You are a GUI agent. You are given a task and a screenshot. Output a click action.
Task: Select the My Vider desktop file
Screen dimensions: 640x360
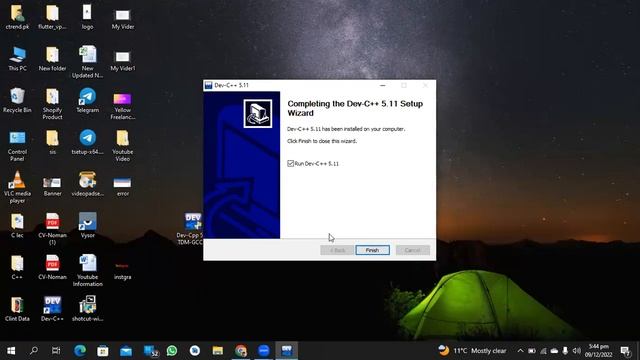coord(122,19)
